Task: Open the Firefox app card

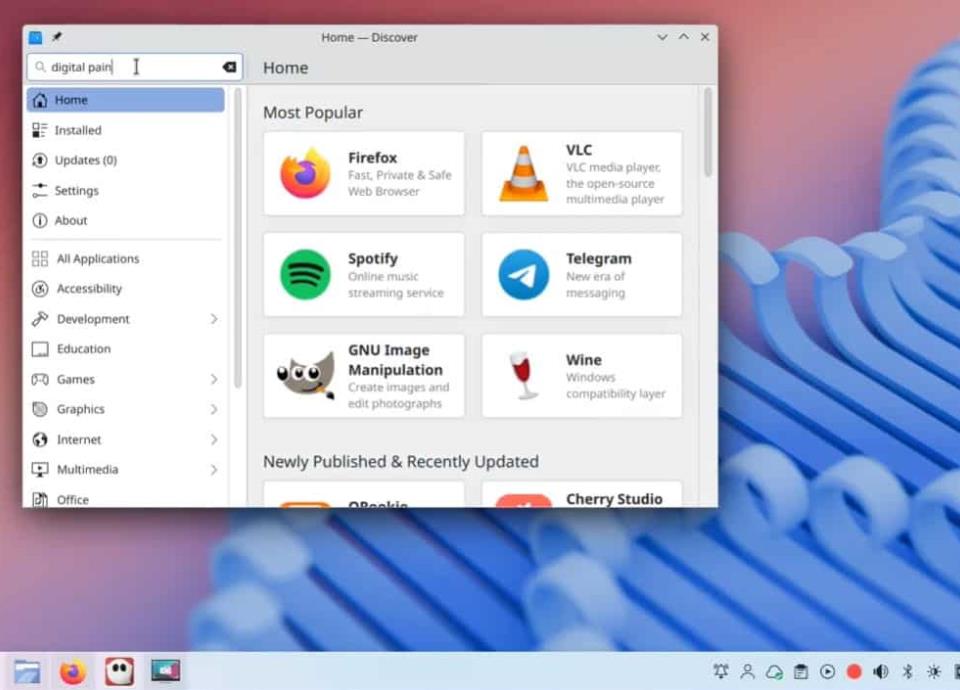Action: [364, 173]
